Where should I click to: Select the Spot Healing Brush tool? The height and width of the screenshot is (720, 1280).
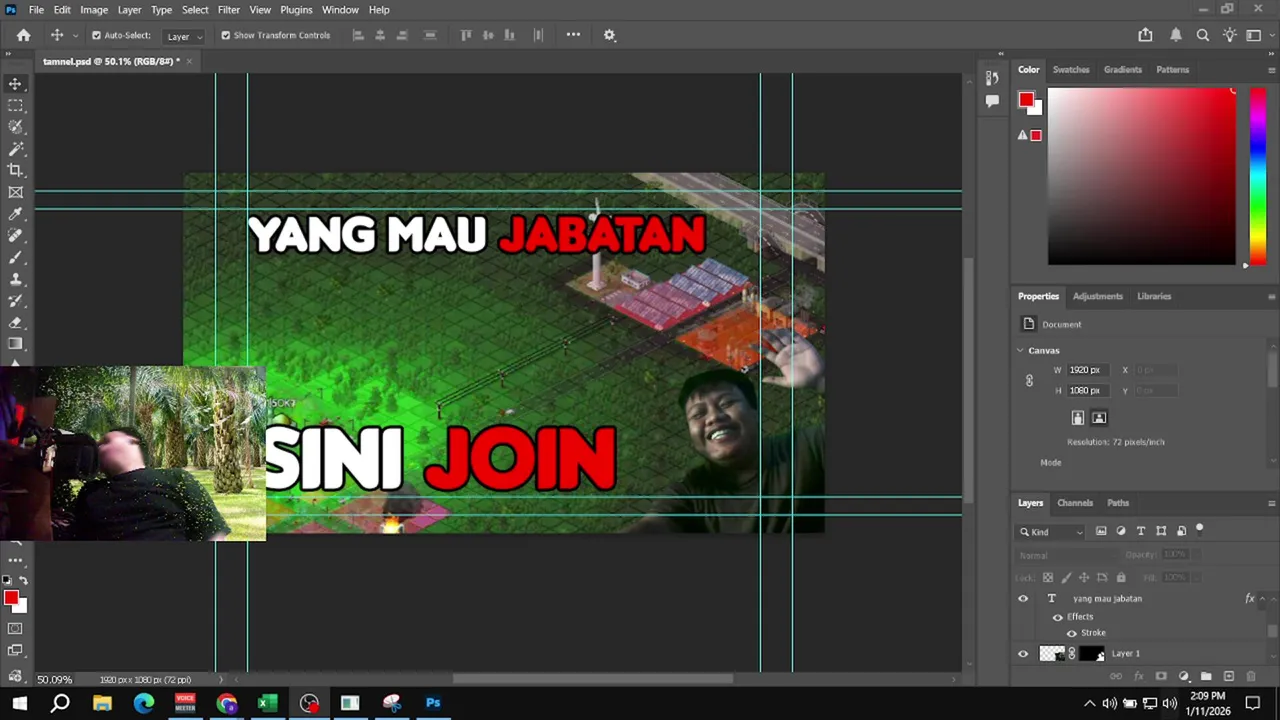(15, 236)
